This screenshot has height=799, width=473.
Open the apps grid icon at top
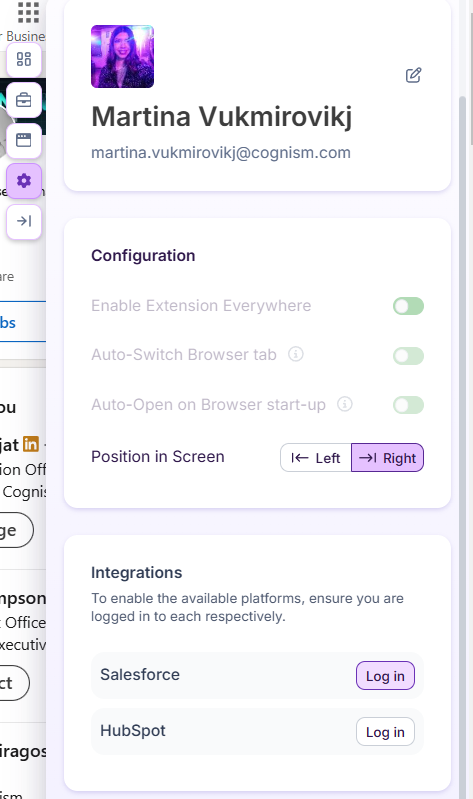[28, 13]
